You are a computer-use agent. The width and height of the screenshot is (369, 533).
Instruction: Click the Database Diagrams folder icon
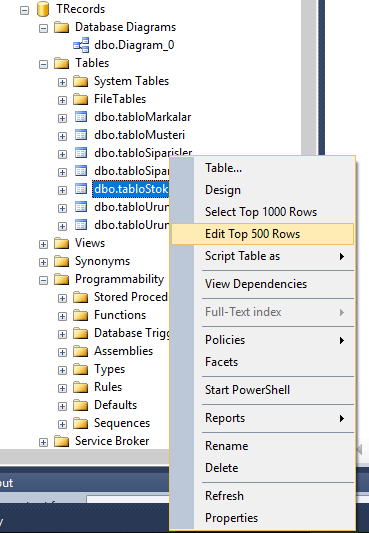(x=62, y=27)
